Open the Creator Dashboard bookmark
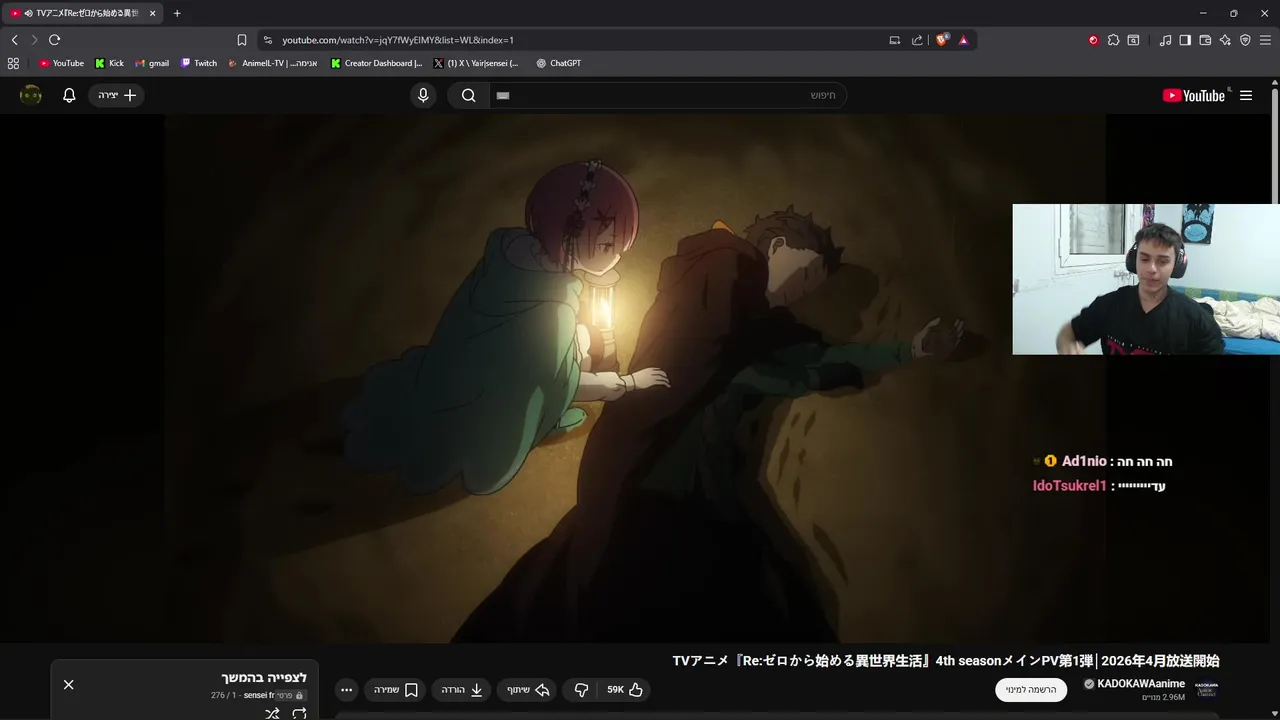1280x720 pixels. [377, 63]
